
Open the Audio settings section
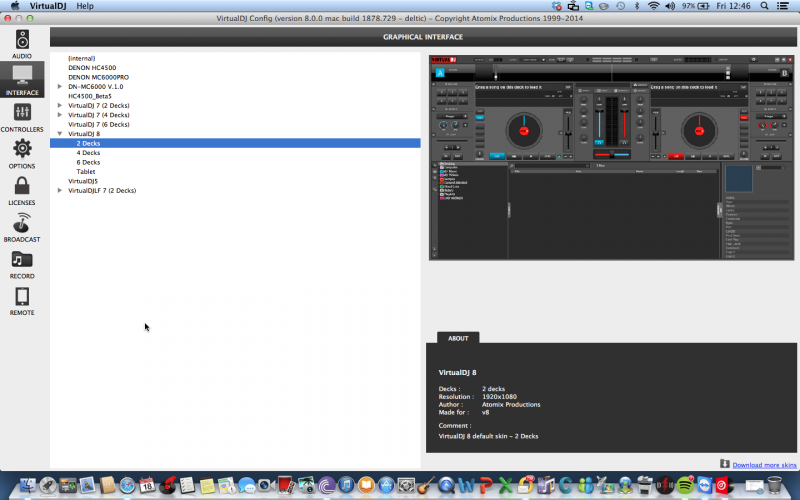[x=22, y=44]
